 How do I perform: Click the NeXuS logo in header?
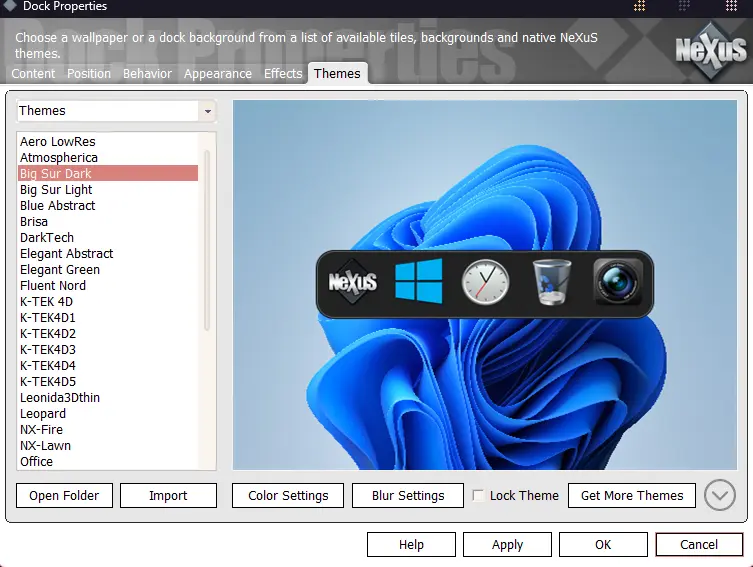(x=711, y=50)
